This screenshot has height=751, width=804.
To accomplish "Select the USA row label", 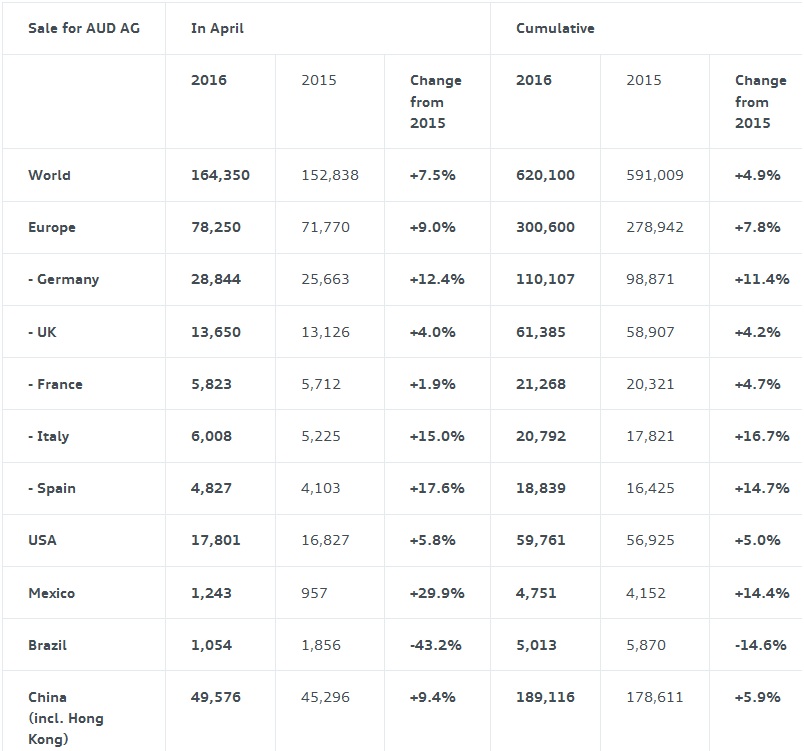I will pos(42,540).
